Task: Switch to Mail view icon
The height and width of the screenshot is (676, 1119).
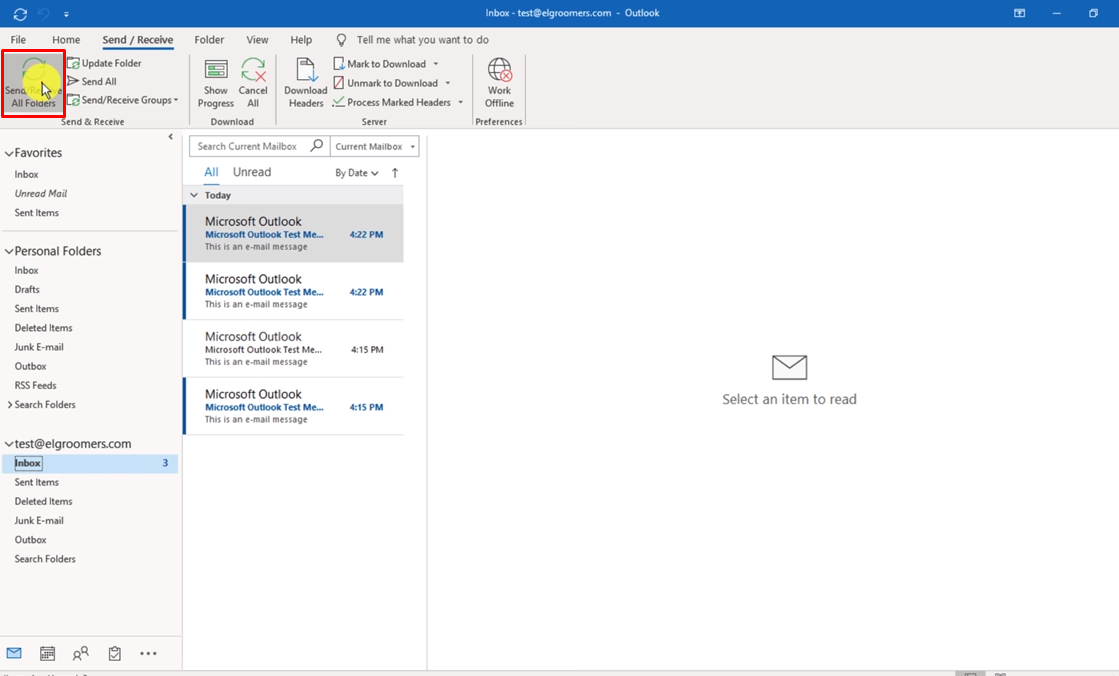Action: (x=14, y=653)
